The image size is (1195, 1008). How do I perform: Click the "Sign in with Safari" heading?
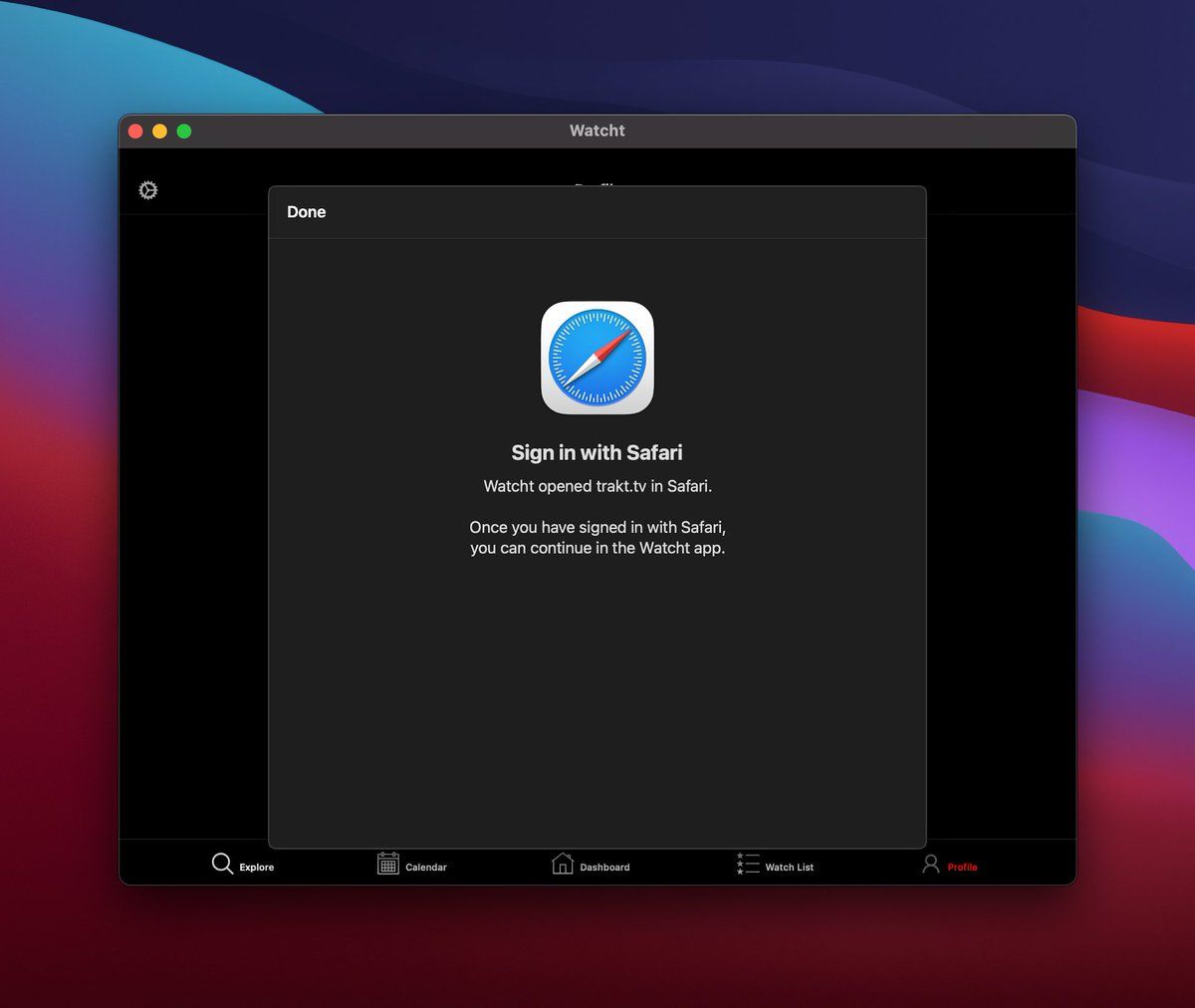click(597, 453)
